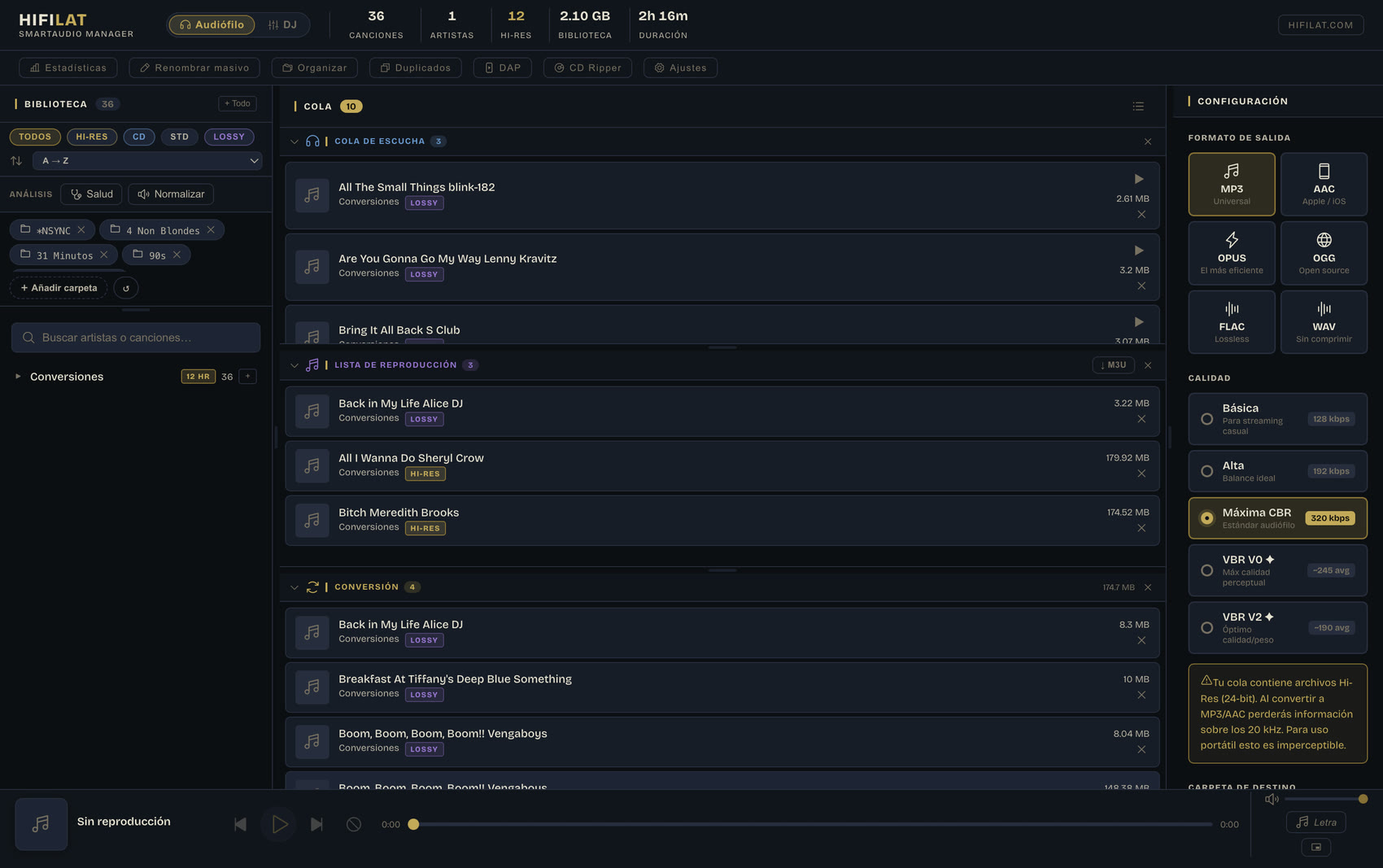
Task: Skip to previous track
Action: (x=241, y=824)
